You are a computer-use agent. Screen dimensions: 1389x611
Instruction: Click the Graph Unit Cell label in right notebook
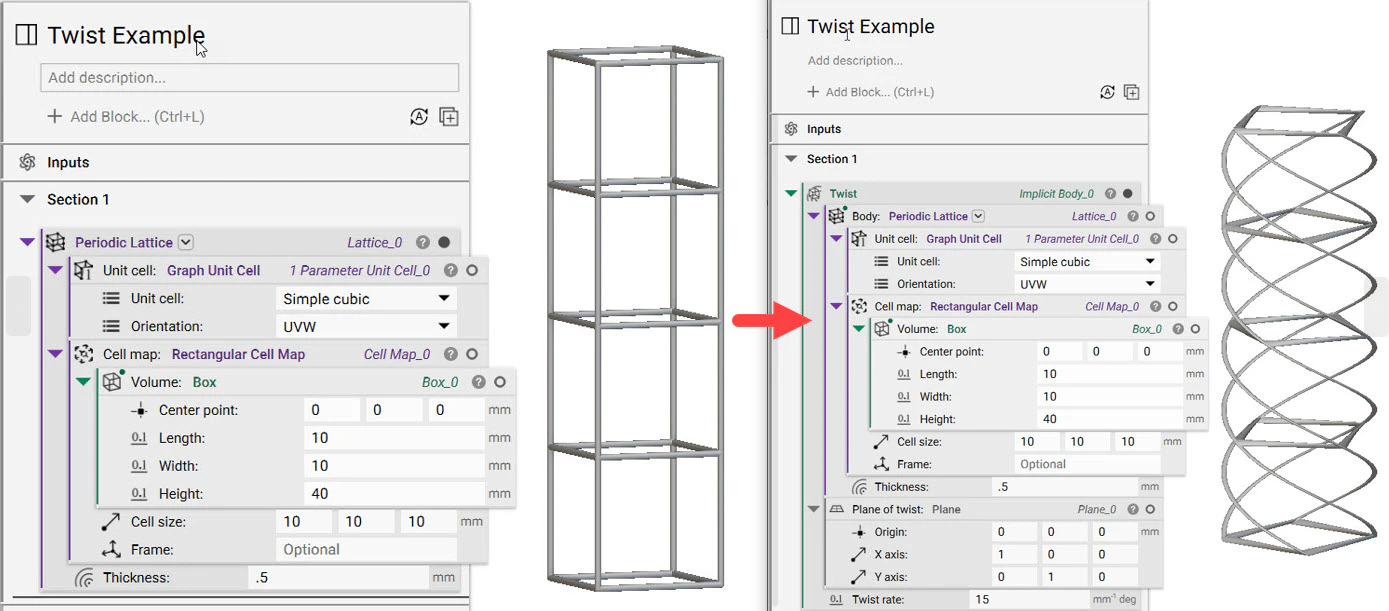[964, 239]
